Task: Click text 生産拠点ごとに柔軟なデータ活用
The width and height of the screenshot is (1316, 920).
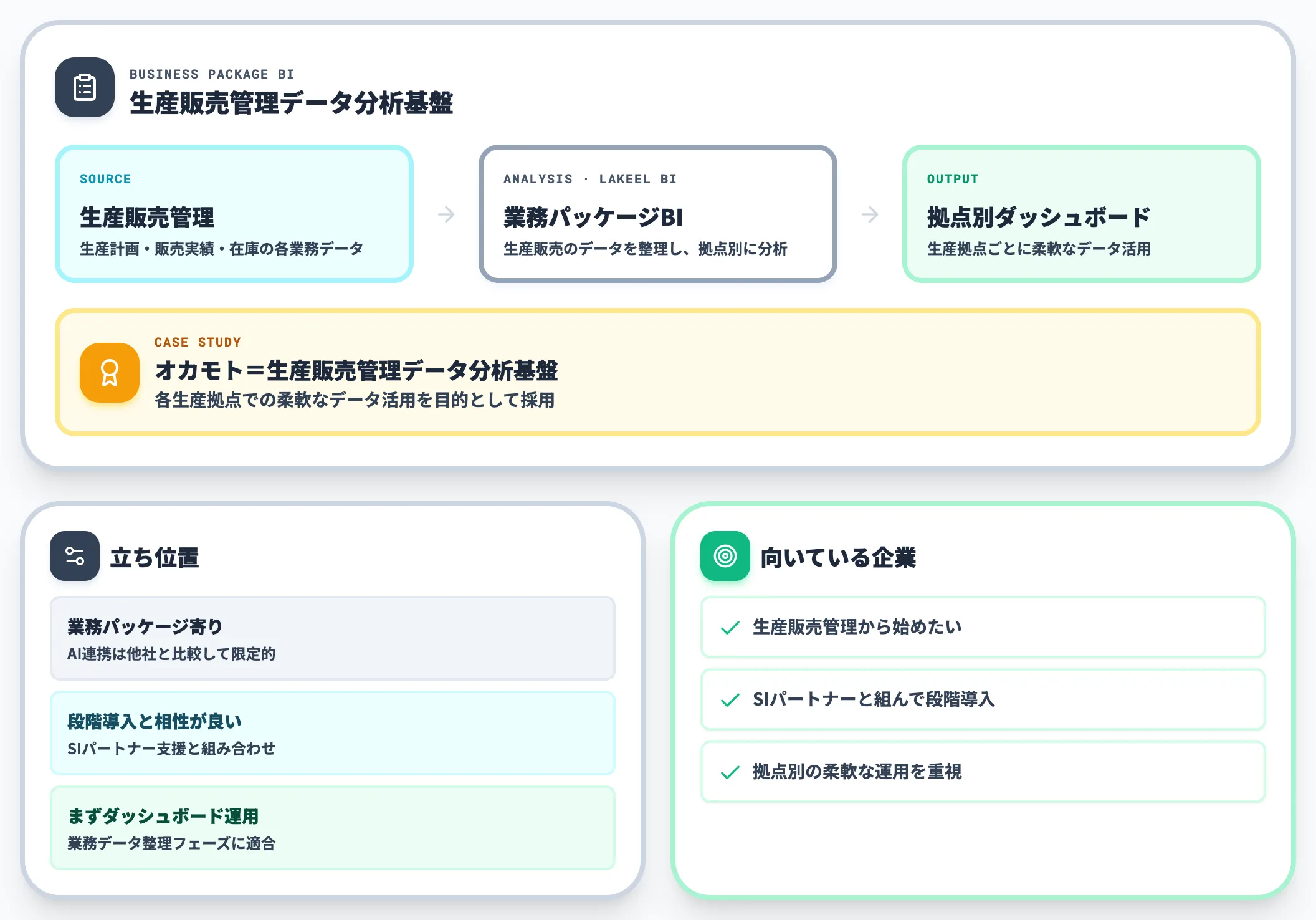Action: tap(1039, 249)
